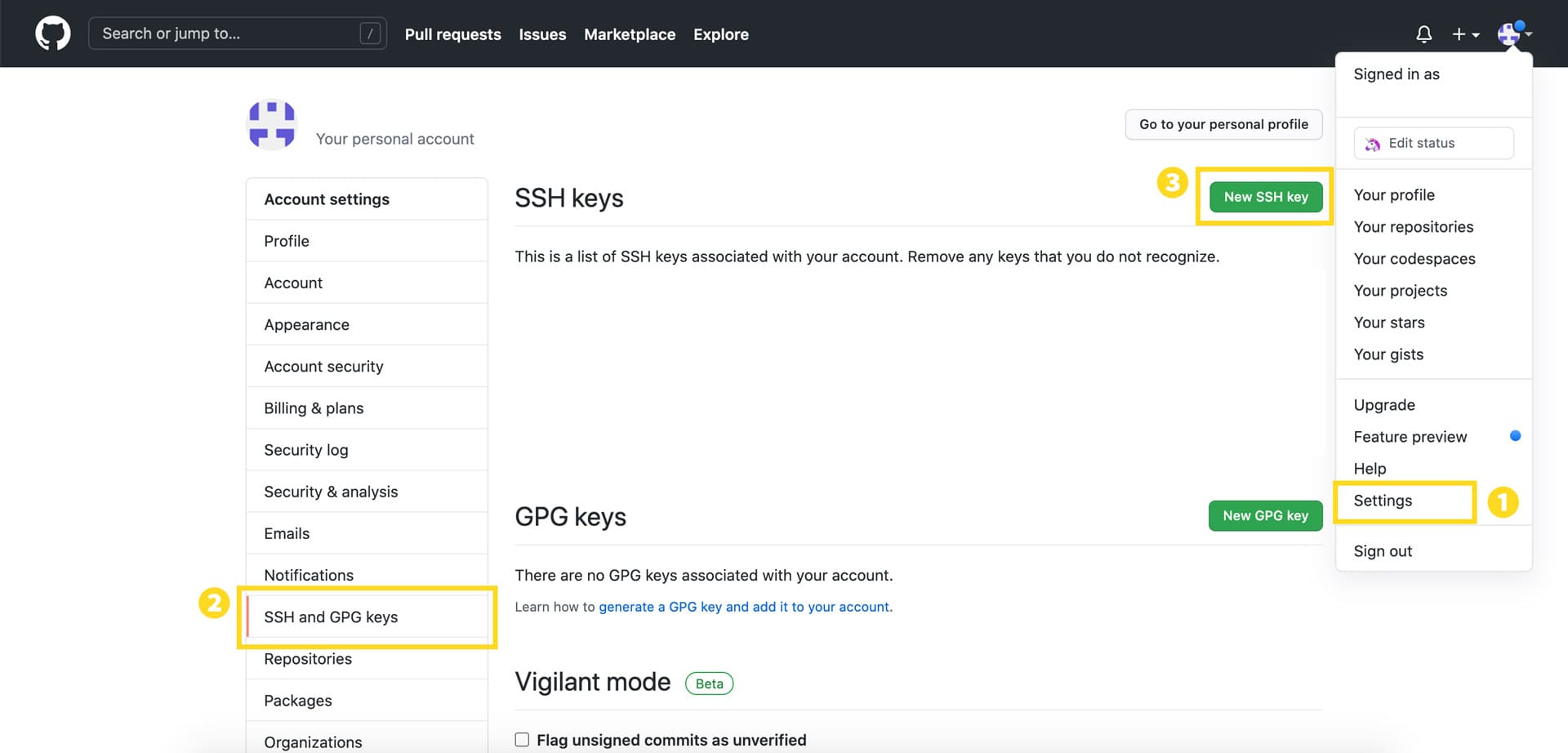Open notifications via the bell icon
The image size is (1568, 753).
[1424, 33]
